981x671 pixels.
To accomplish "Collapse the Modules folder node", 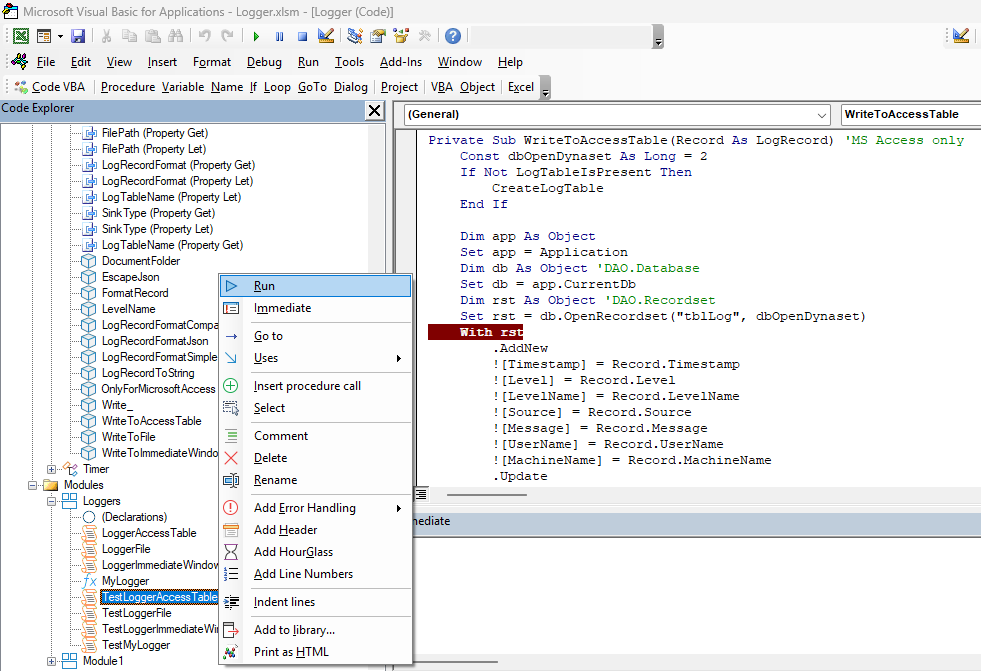I will pos(33,485).
